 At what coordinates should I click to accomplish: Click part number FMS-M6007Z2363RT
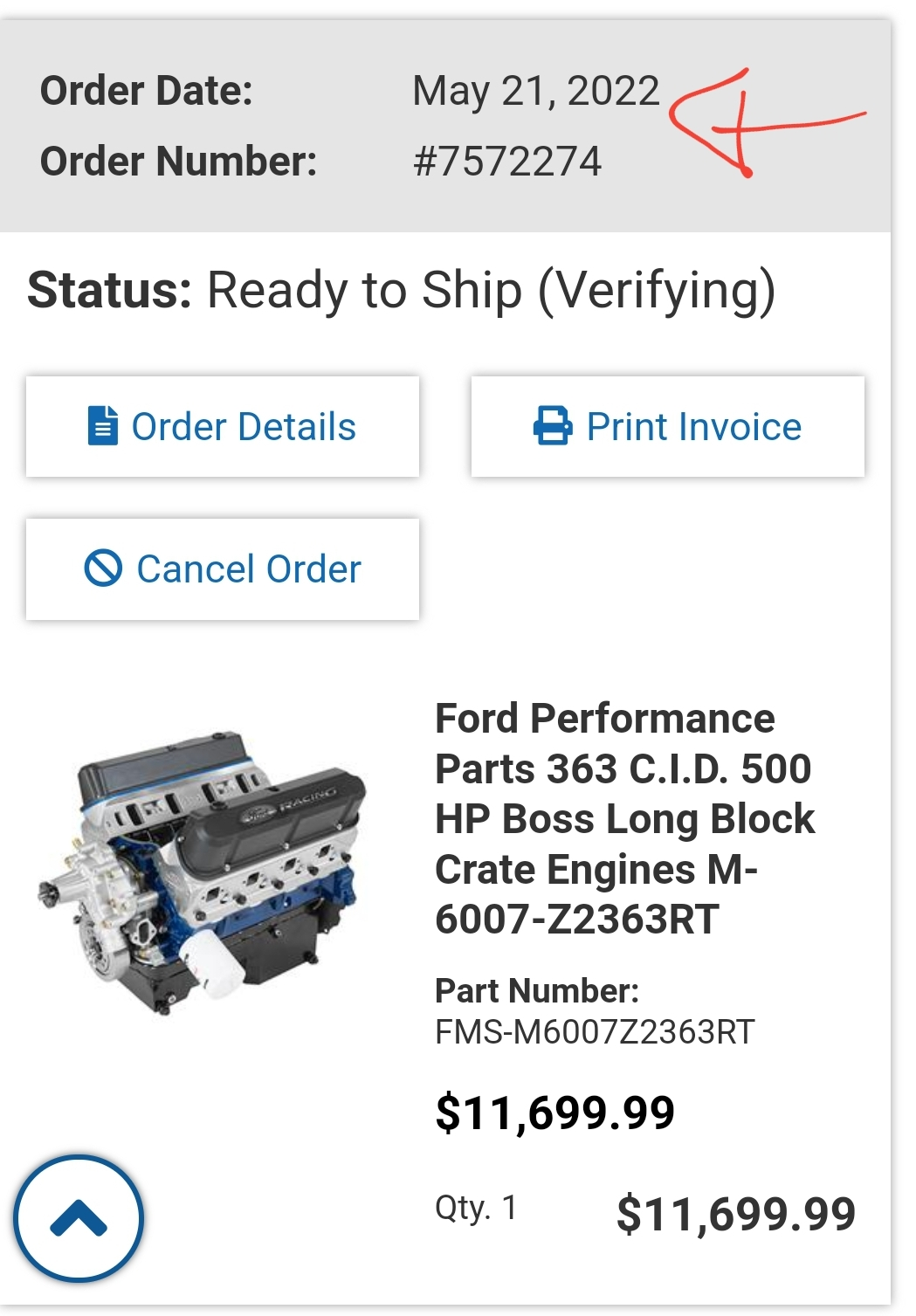click(x=595, y=1032)
